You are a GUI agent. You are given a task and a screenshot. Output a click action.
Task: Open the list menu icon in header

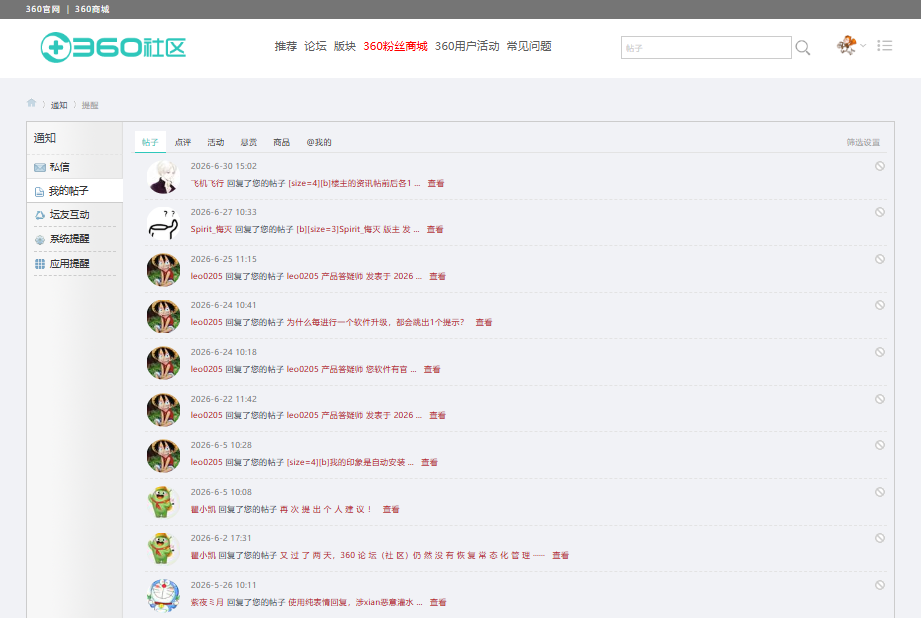tap(885, 45)
